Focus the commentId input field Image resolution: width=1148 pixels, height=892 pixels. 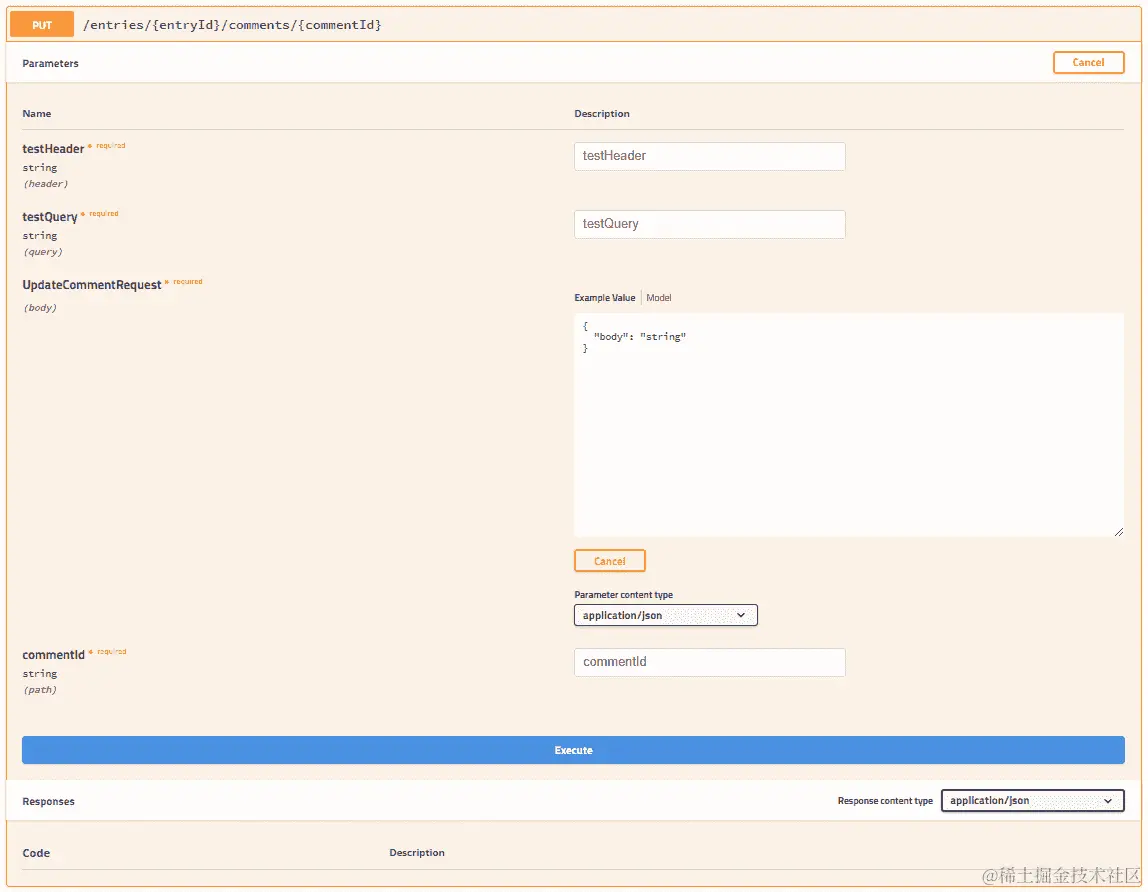click(x=709, y=662)
